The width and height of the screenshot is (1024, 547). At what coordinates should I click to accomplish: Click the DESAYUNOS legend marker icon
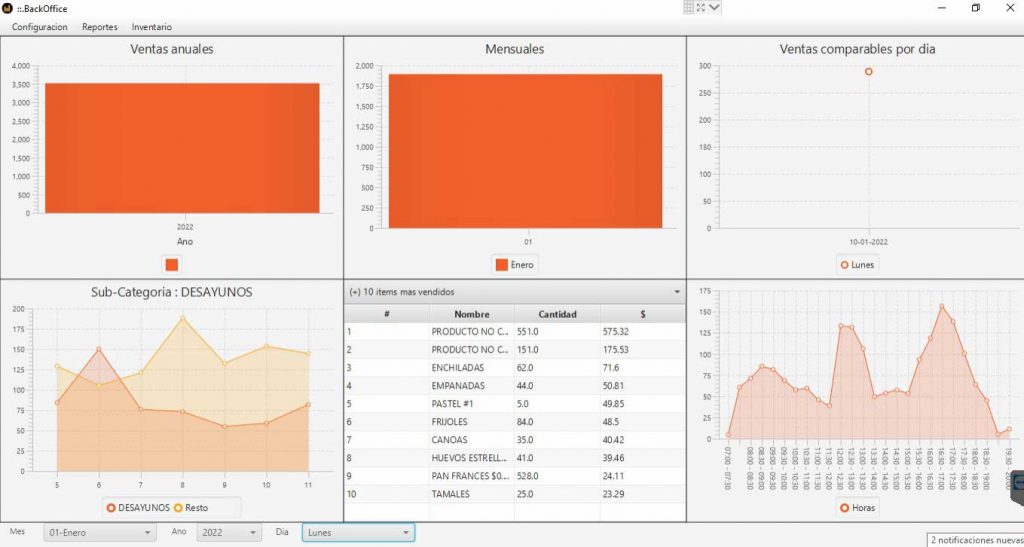[110, 508]
